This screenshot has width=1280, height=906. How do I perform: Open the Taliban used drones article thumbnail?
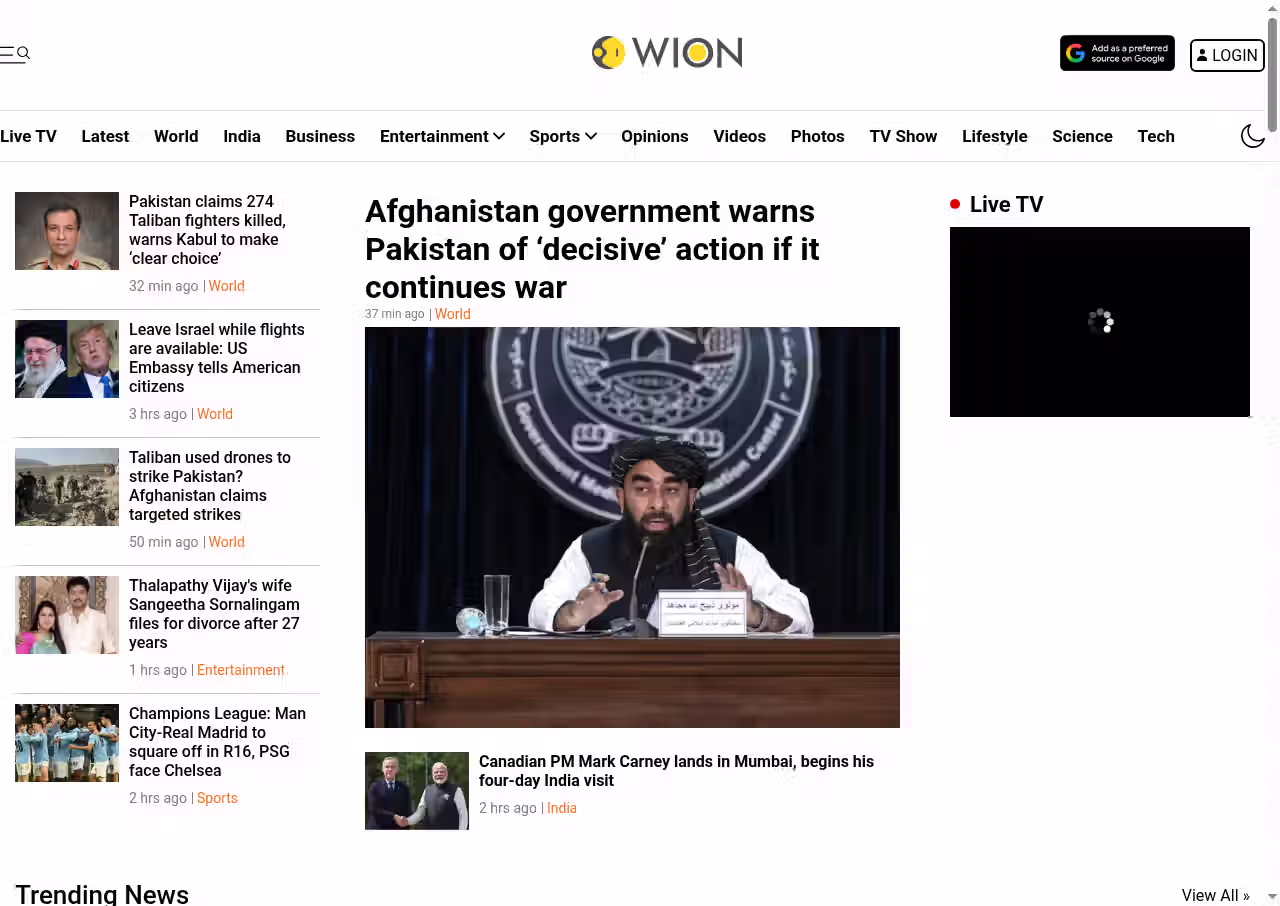click(x=67, y=487)
